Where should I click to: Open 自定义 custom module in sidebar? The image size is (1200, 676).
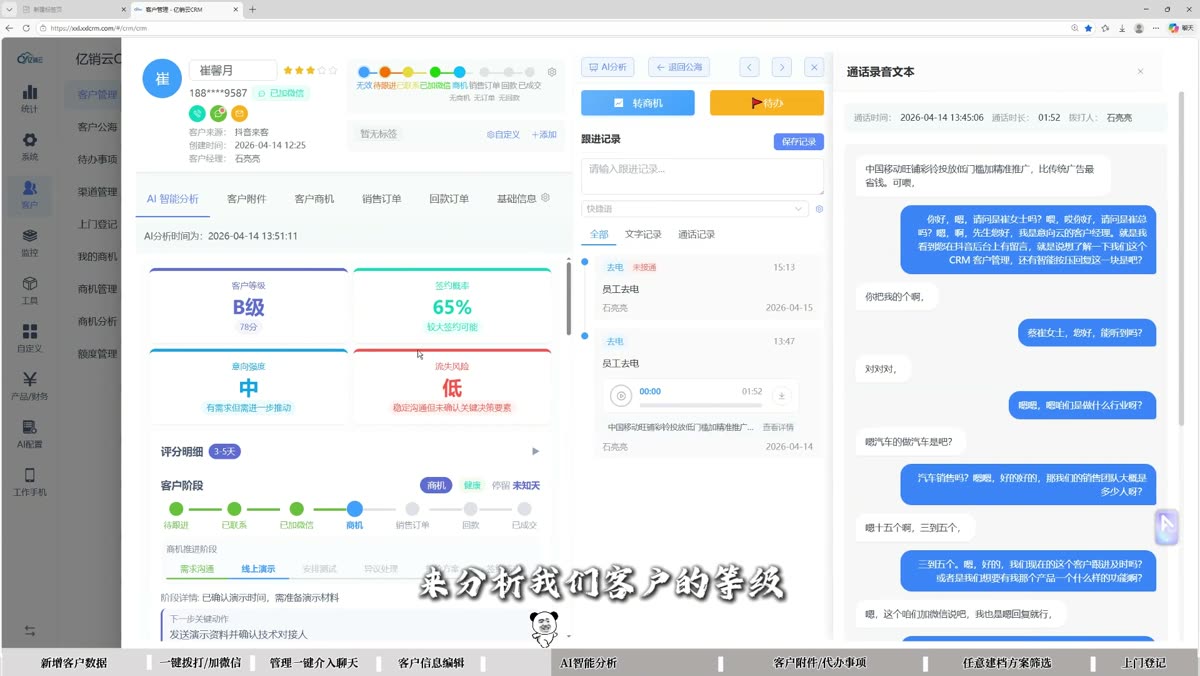29,339
